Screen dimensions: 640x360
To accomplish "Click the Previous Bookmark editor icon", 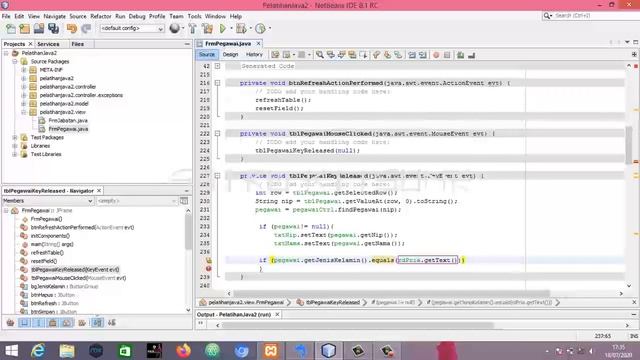I will tap(376, 55).
